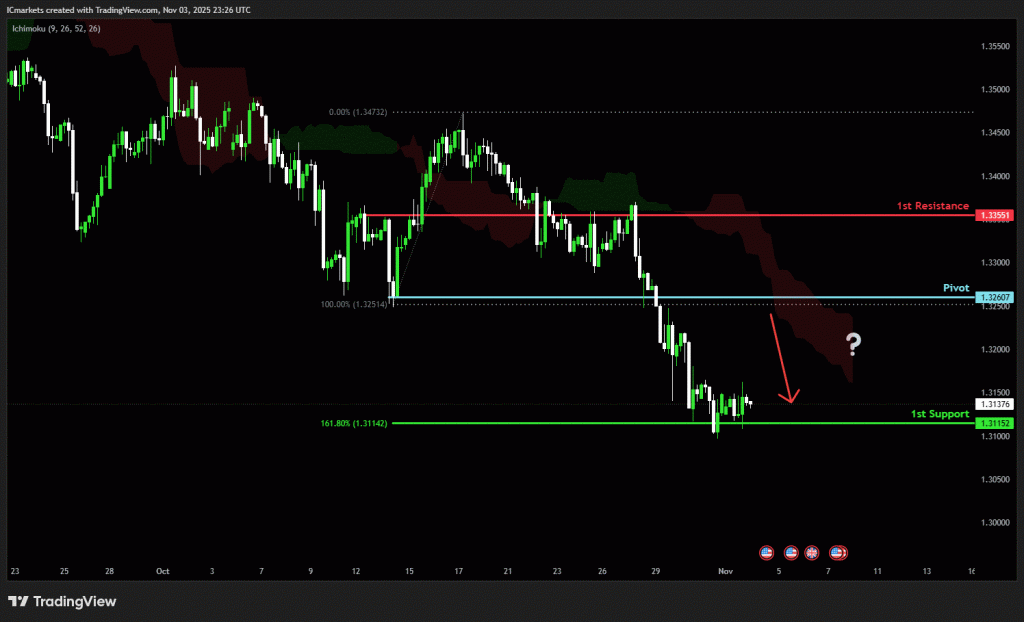Click the current price tag 1.31376

995,404
